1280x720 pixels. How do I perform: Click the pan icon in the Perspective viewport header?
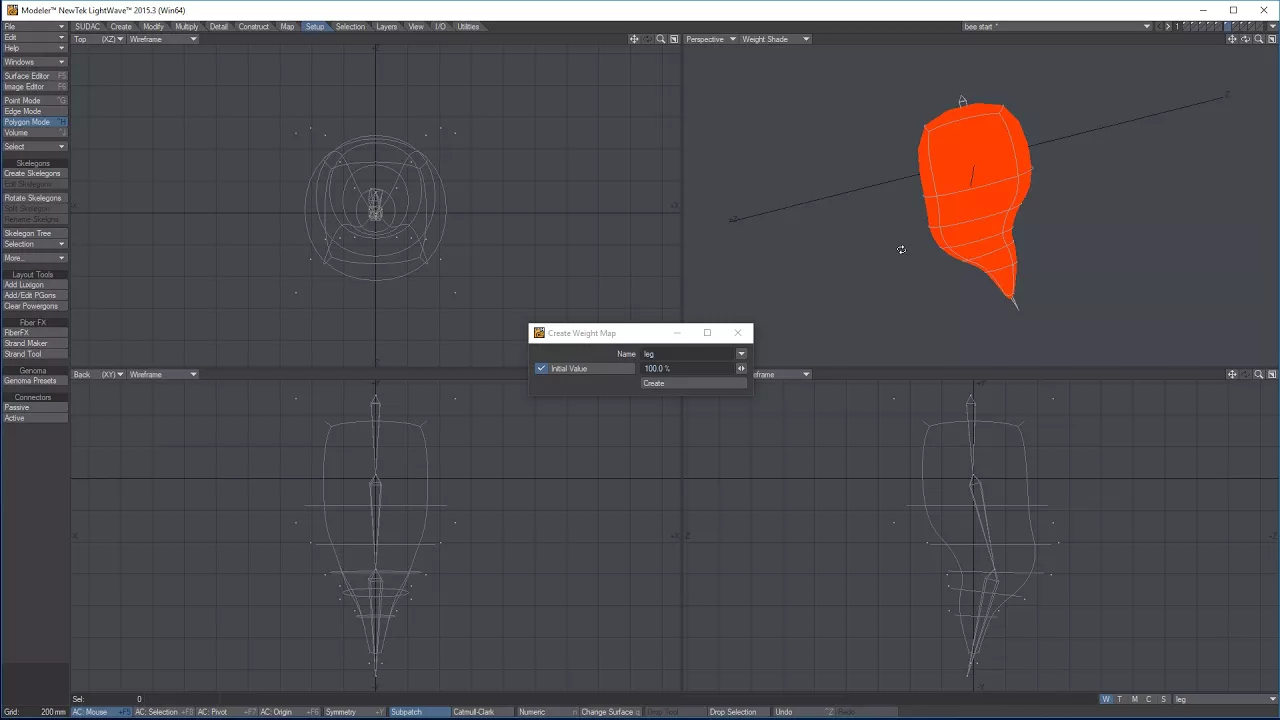(x=1232, y=39)
